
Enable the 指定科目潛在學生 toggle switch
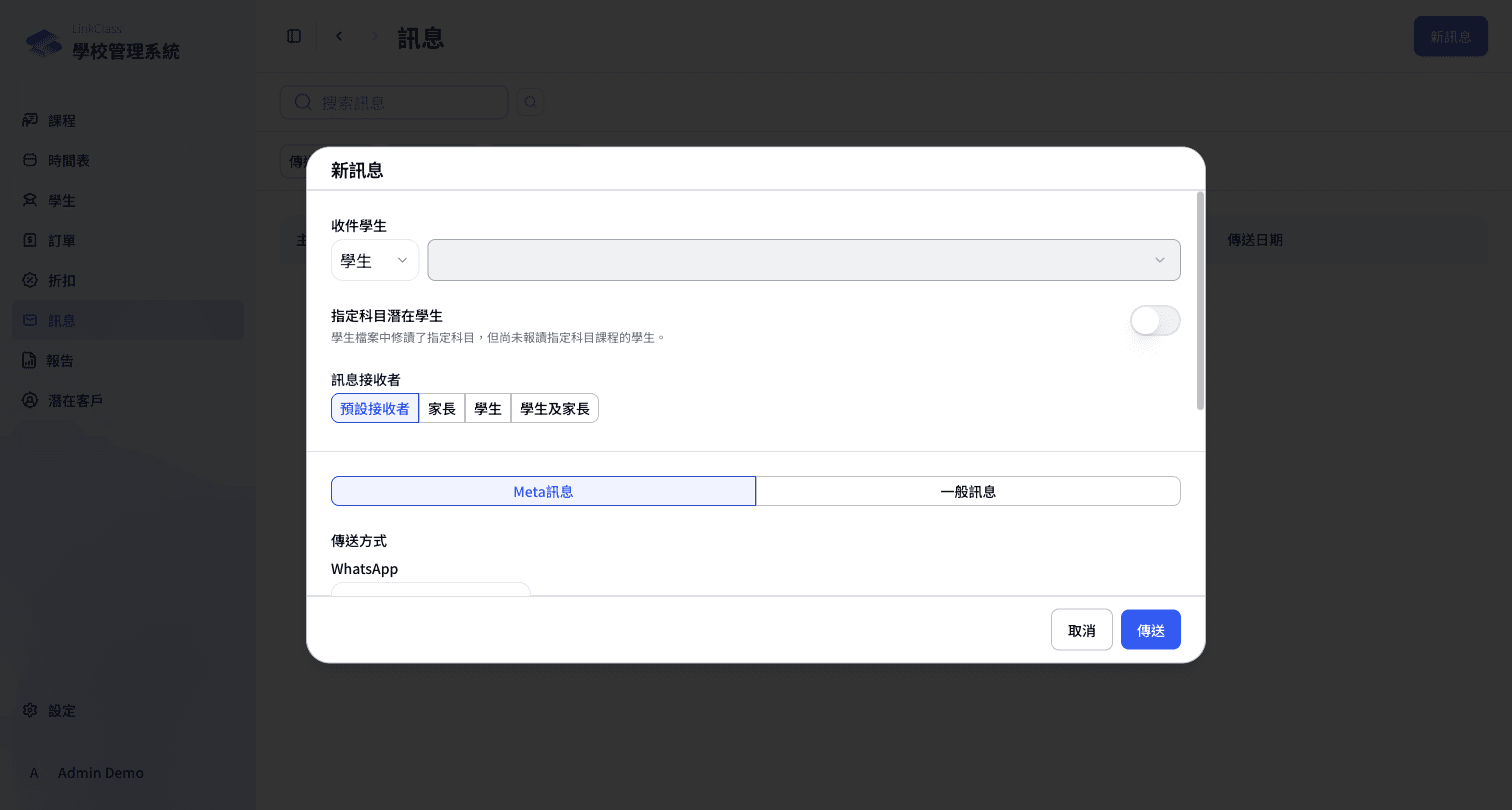[x=1155, y=320]
